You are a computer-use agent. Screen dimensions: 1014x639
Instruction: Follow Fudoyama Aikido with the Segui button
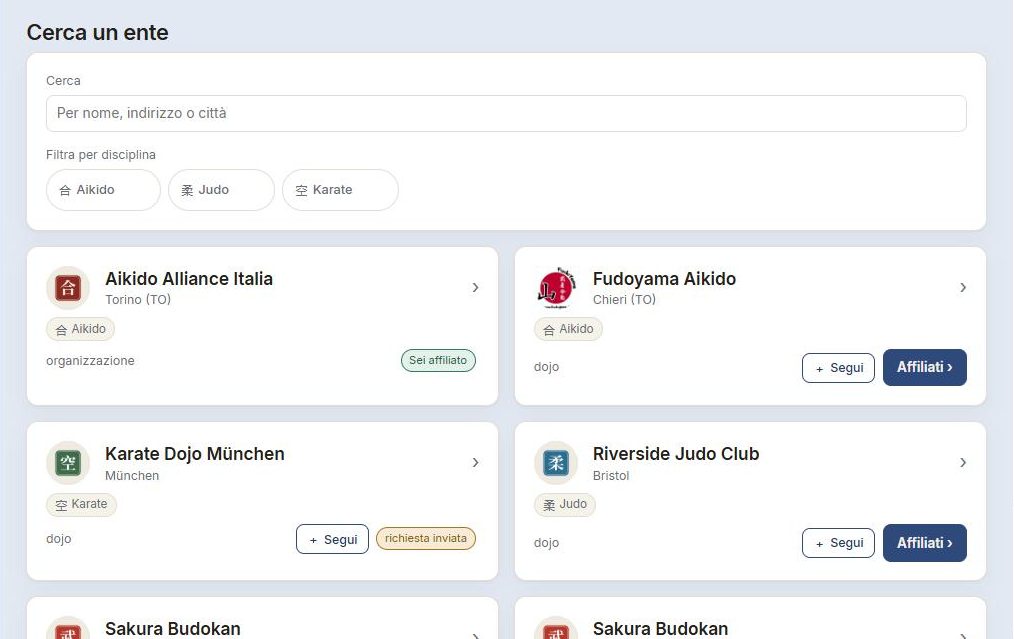click(838, 368)
